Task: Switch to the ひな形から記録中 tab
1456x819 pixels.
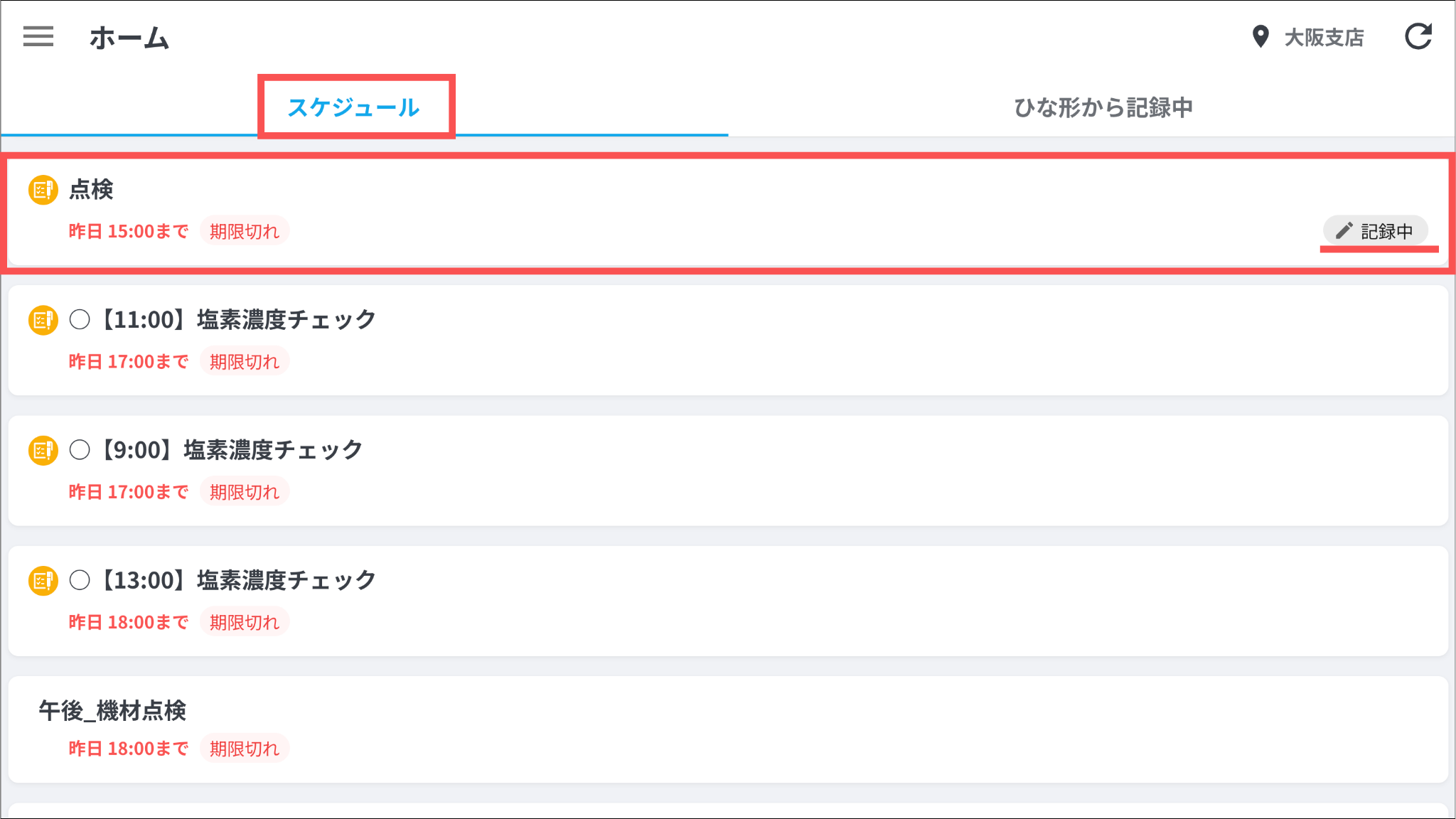Action: click(x=1103, y=107)
